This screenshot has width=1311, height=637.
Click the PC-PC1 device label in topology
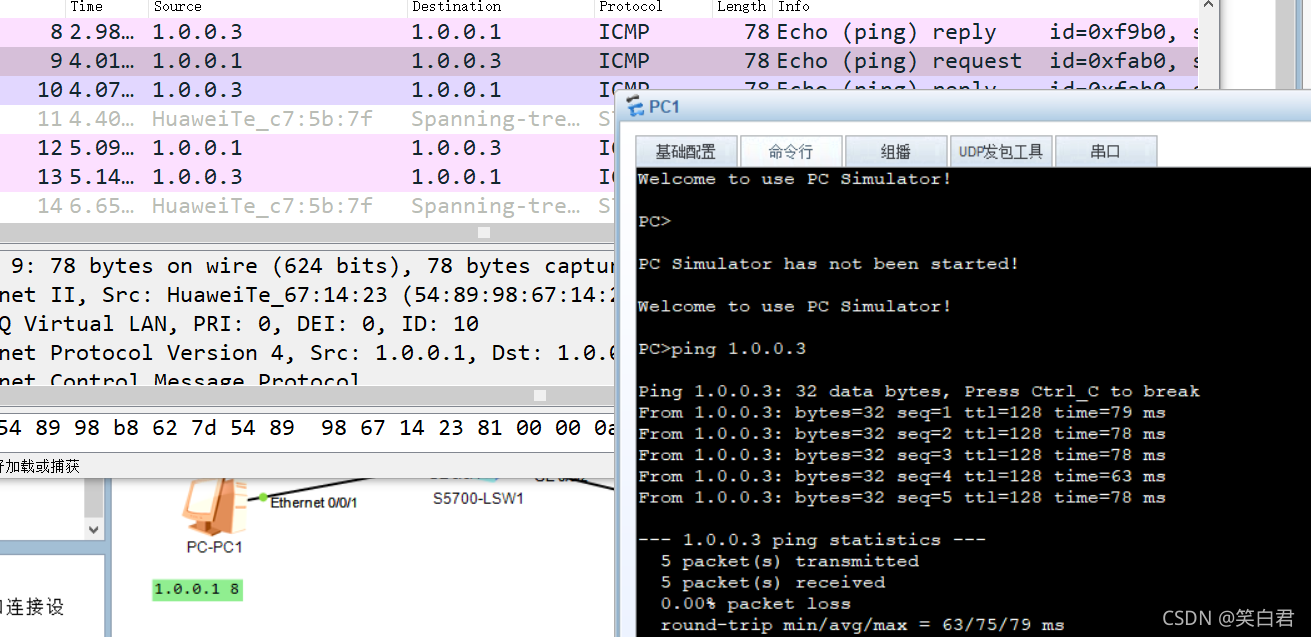click(214, 547)
